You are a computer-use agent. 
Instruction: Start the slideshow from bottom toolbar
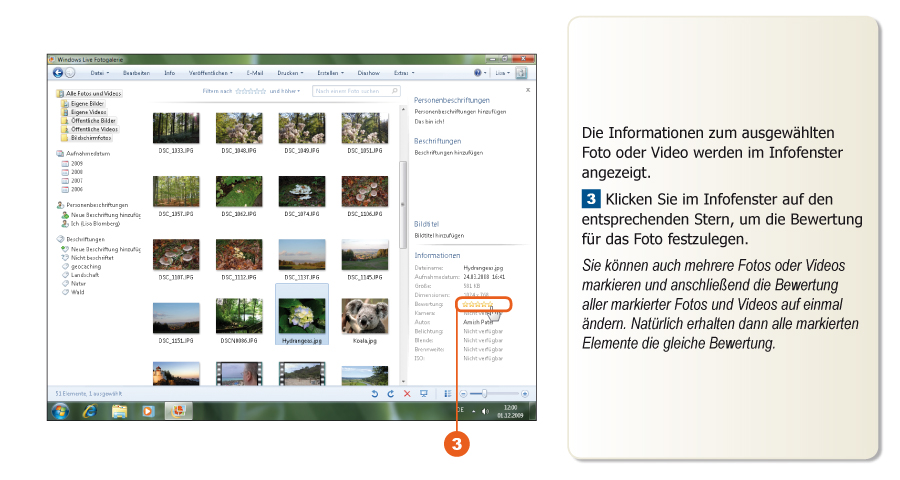coord(424,394)
